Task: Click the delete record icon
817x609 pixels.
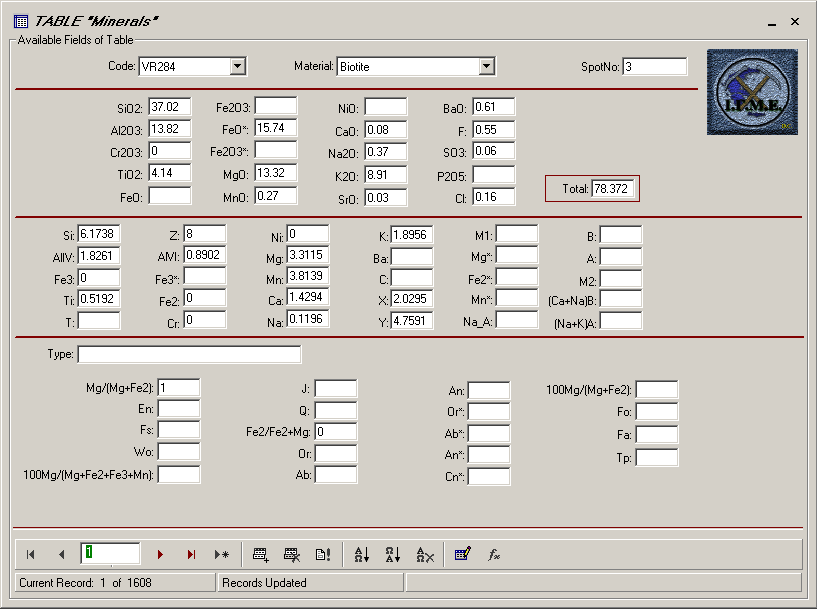Action: point(292,554)
